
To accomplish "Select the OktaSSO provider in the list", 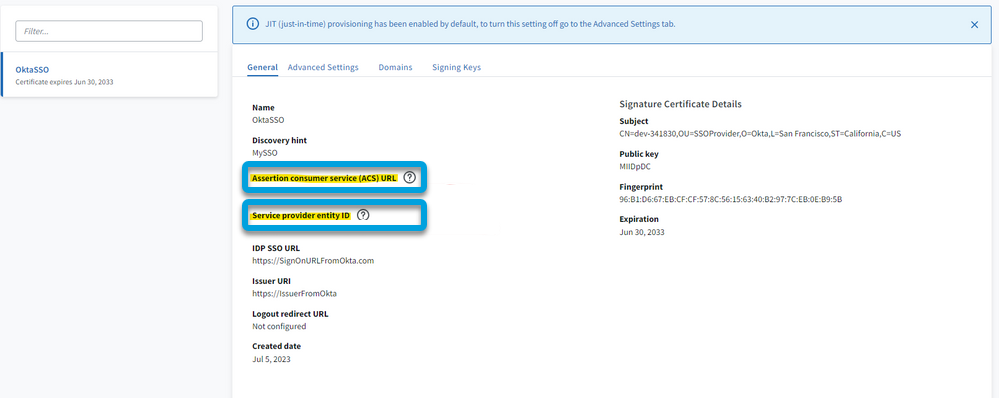I will click(x=110, y=75).
